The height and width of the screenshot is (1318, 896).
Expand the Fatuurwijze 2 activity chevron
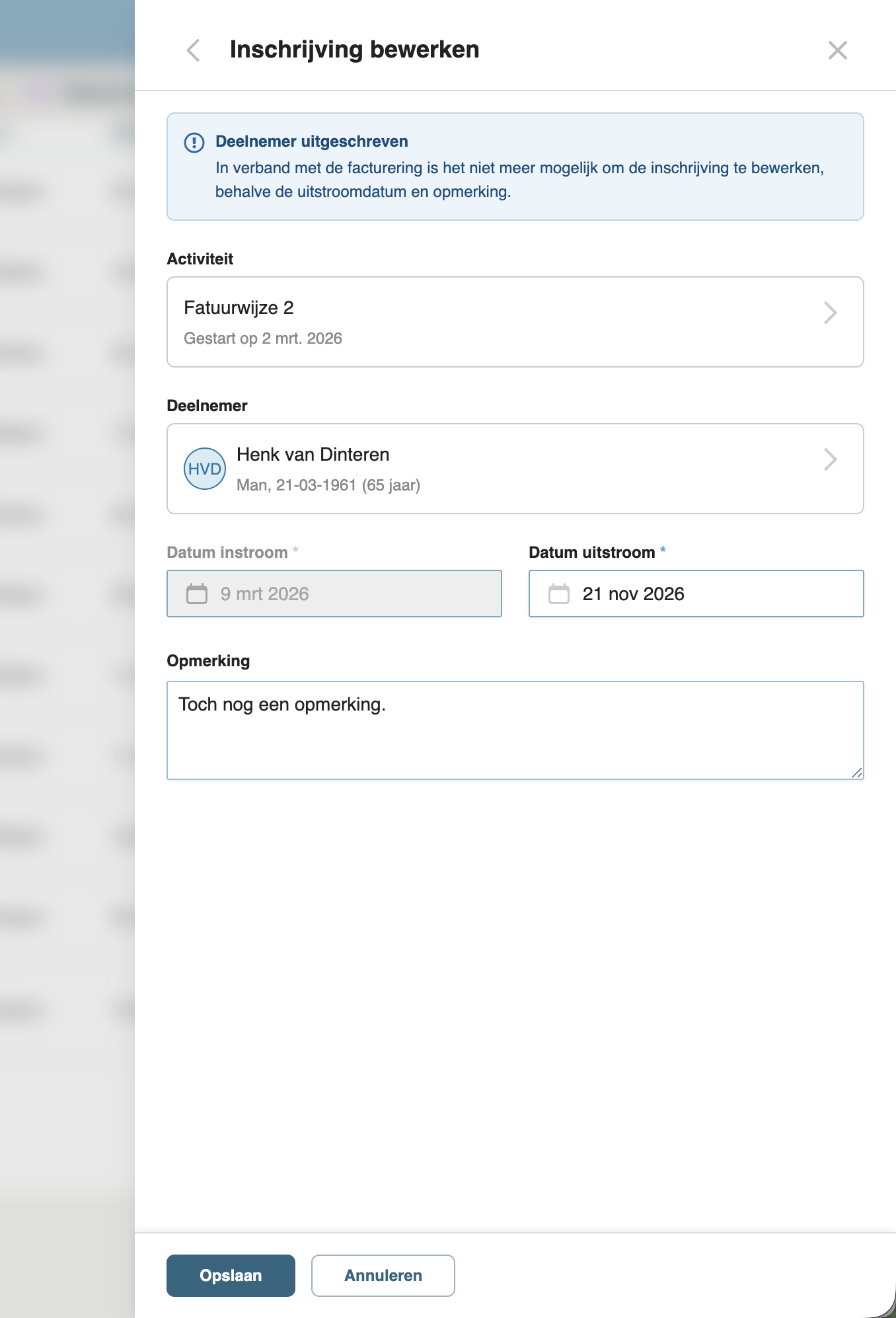coord(830,313)
